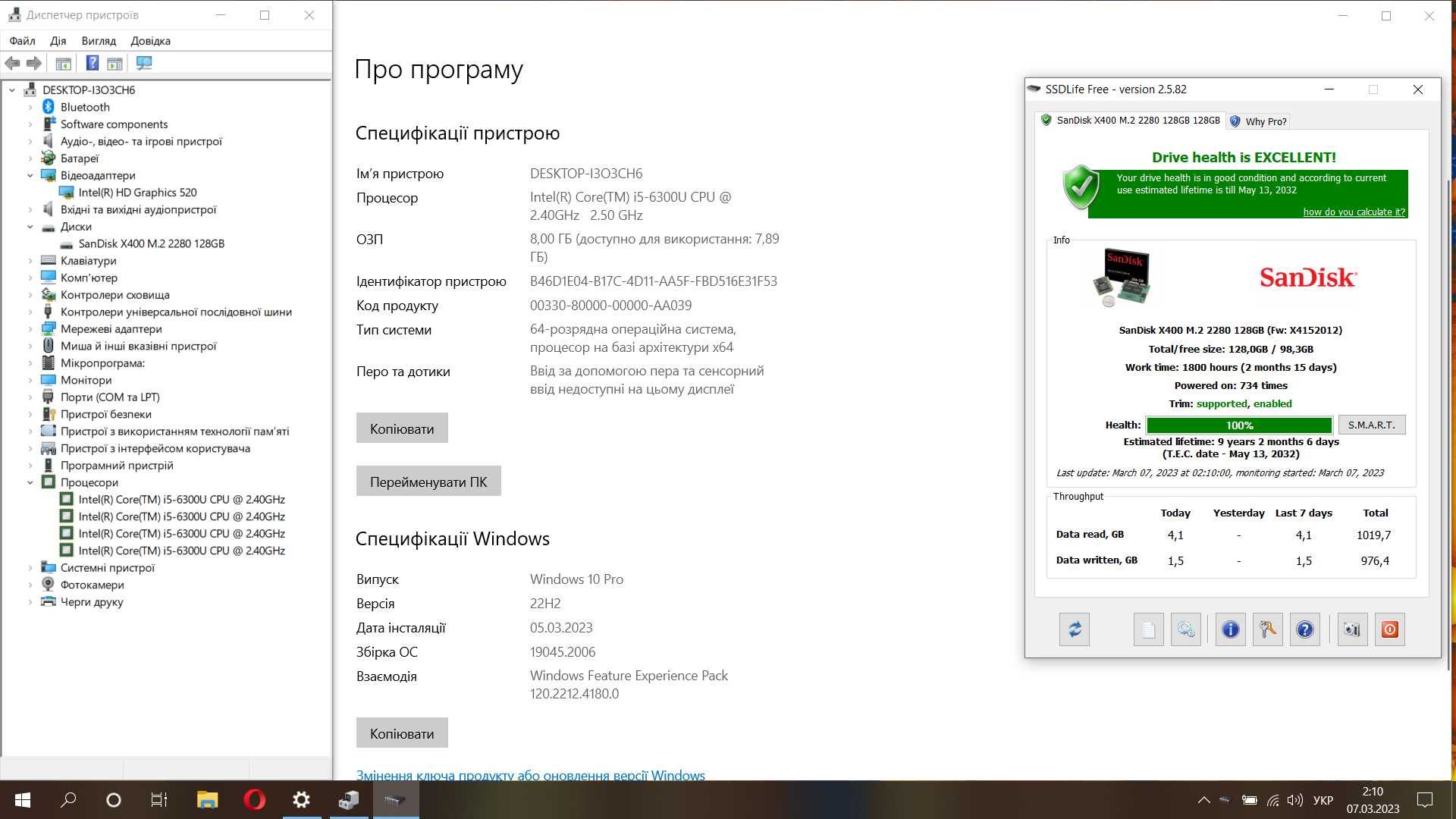This screenshot has width=1456, height=819.
Task: Select Intel(R) HD Graphics 520 device
Action: pos(137,193)
